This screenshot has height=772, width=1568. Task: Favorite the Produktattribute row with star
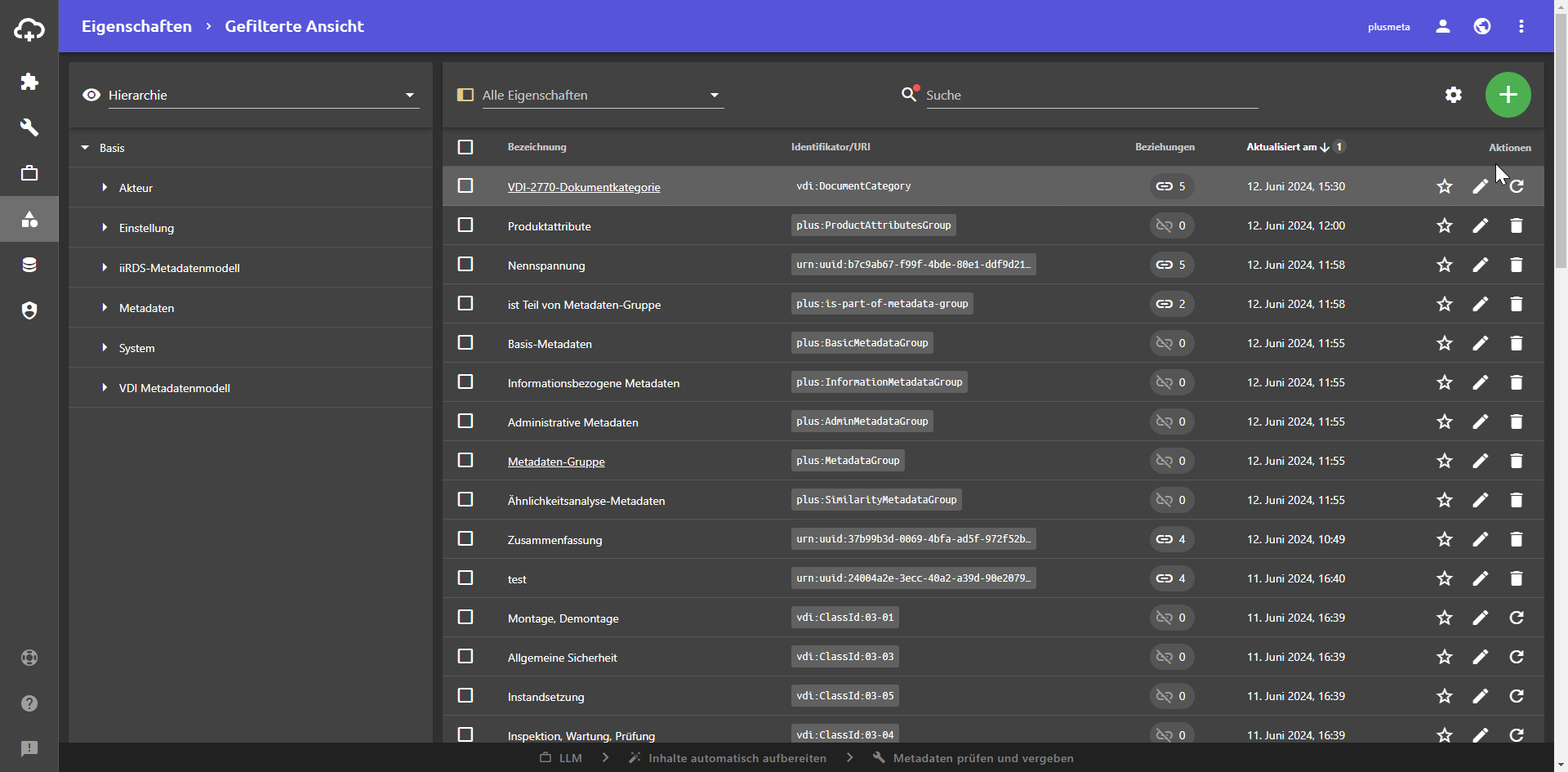pos(1445,225)
